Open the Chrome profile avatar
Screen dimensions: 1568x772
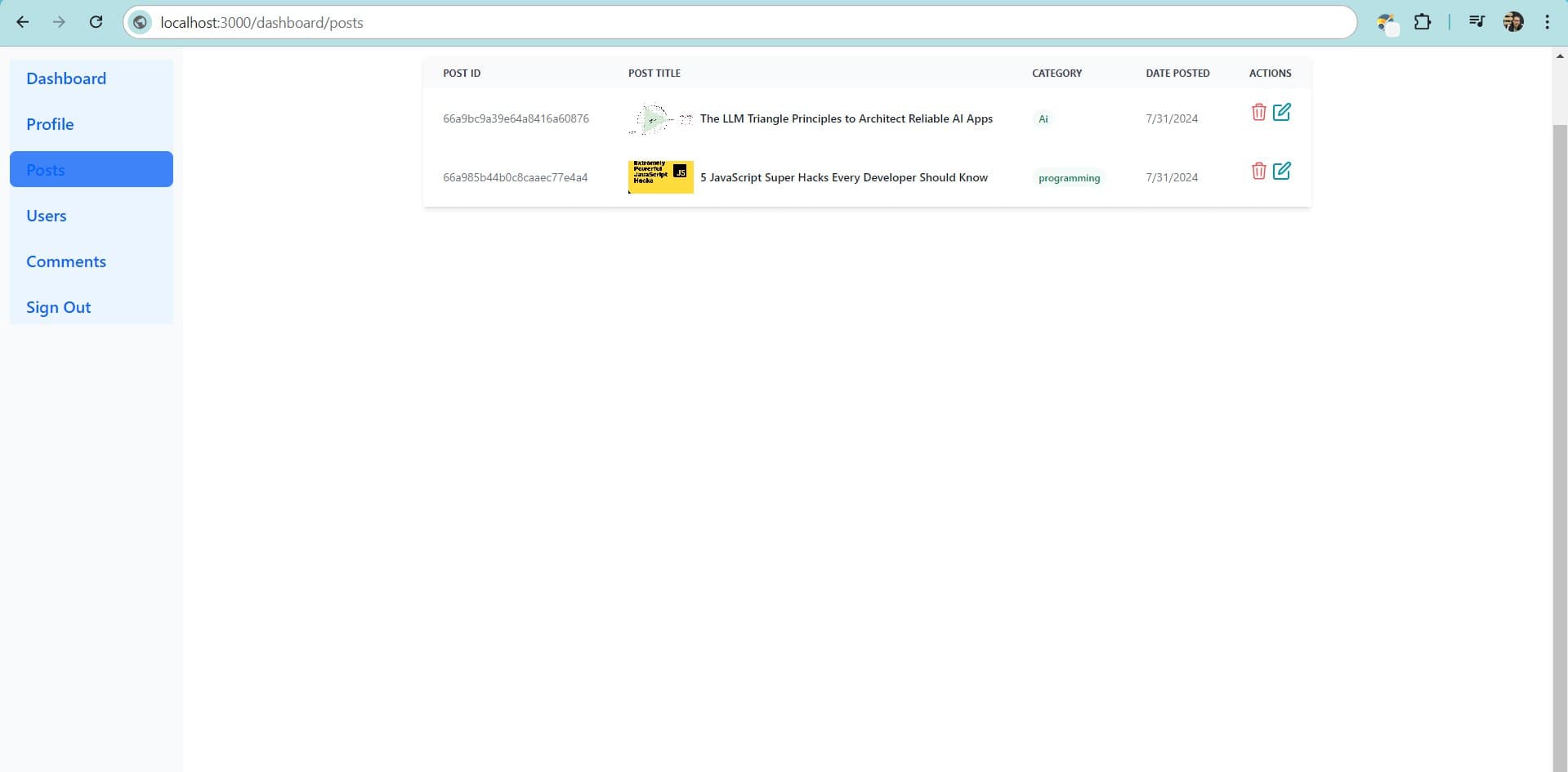pos(1512,22)
